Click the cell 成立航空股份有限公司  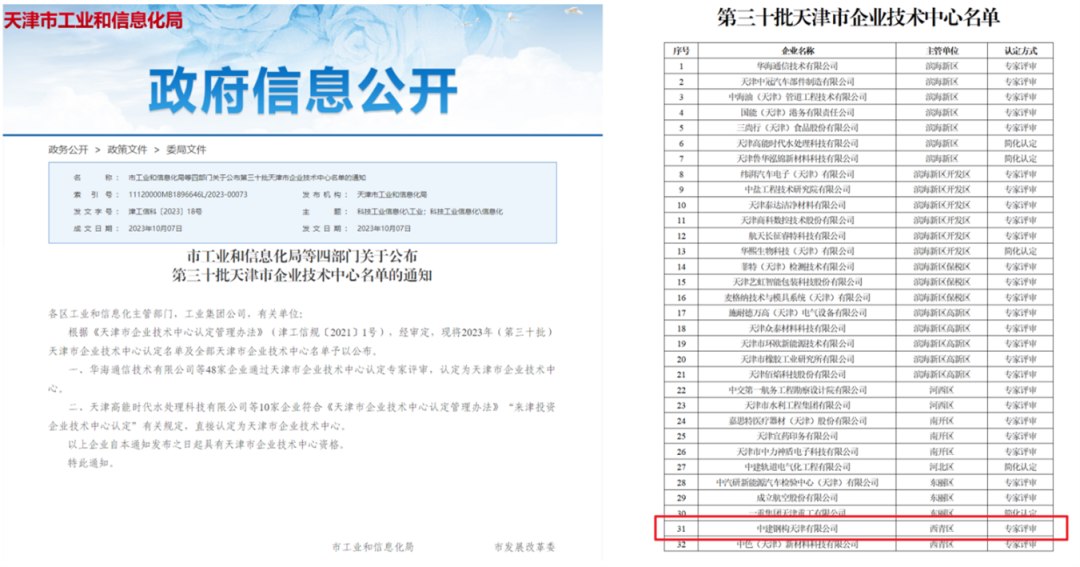(797, 497)
